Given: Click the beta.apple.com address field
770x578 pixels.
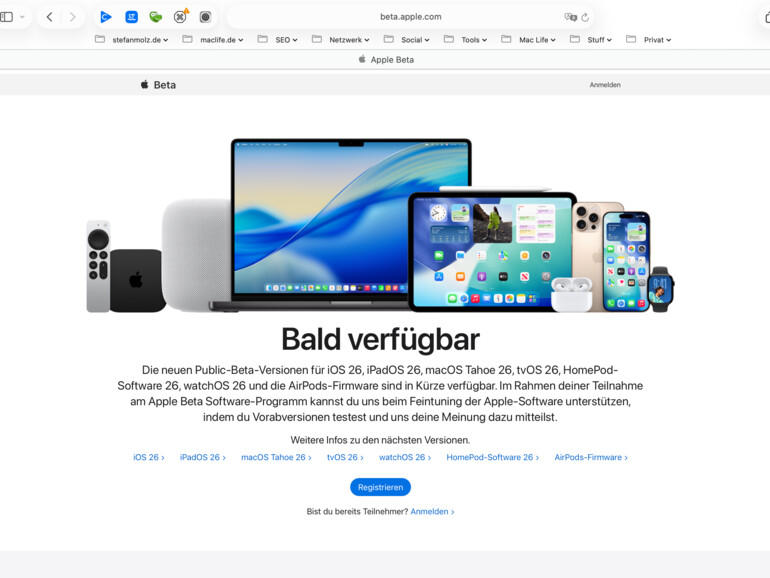Looking at the screenshot, I should (411, 17).
